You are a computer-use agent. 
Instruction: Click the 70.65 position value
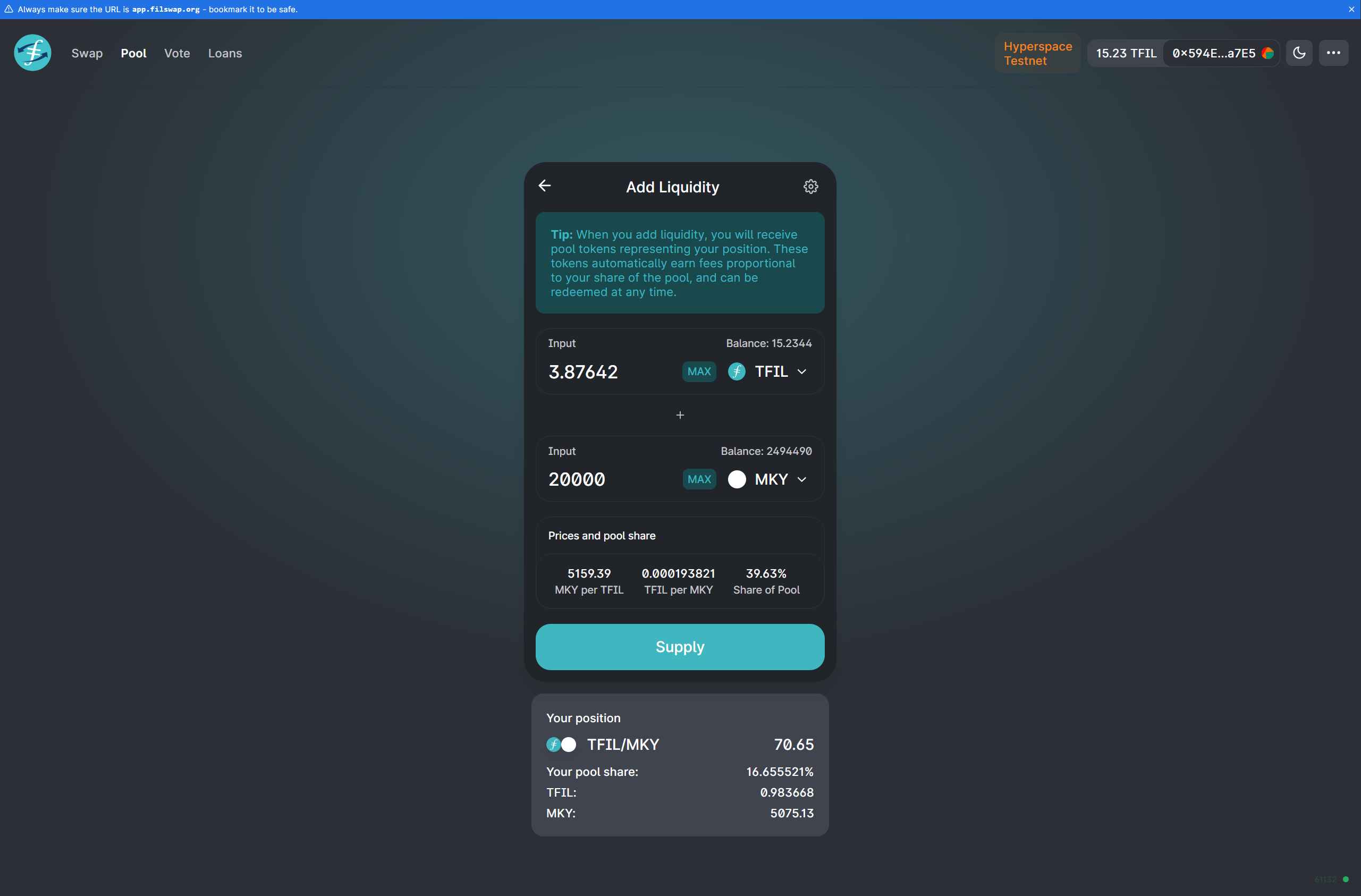(794, 745)
